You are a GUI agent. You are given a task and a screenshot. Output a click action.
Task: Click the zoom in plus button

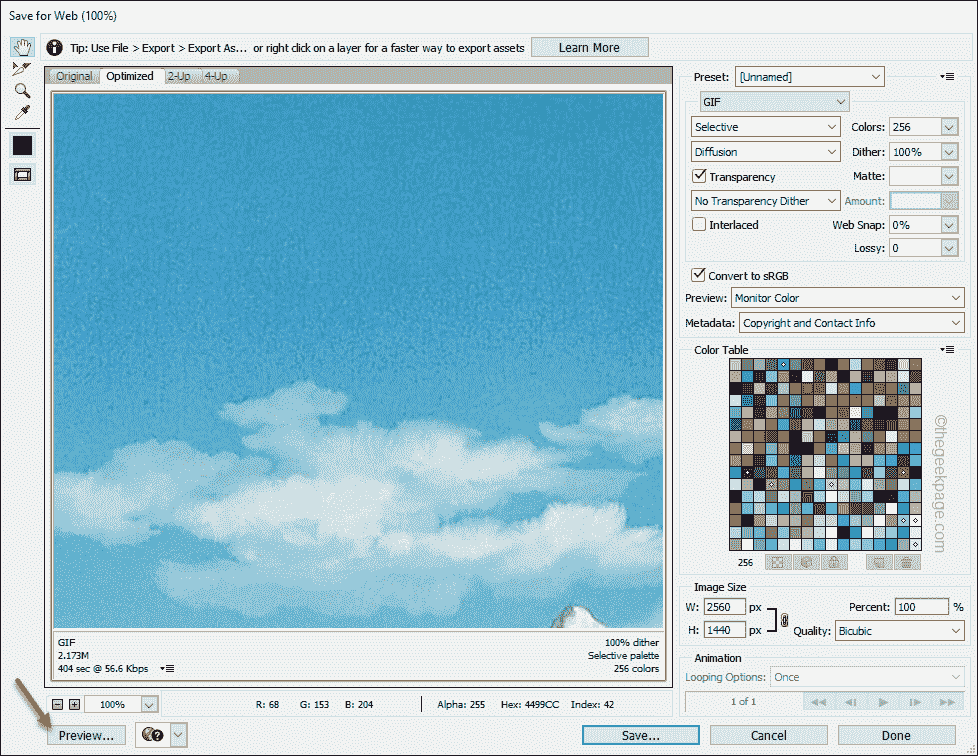(74, 705)
